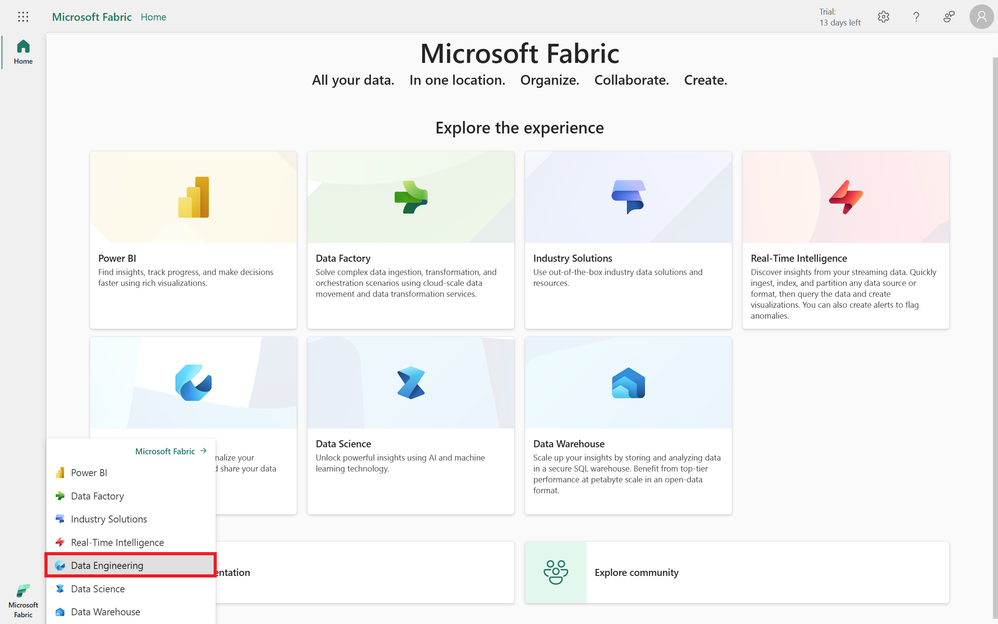
Task: Select Data Warehouse label in the switcher menu
Action: (106, 612)
